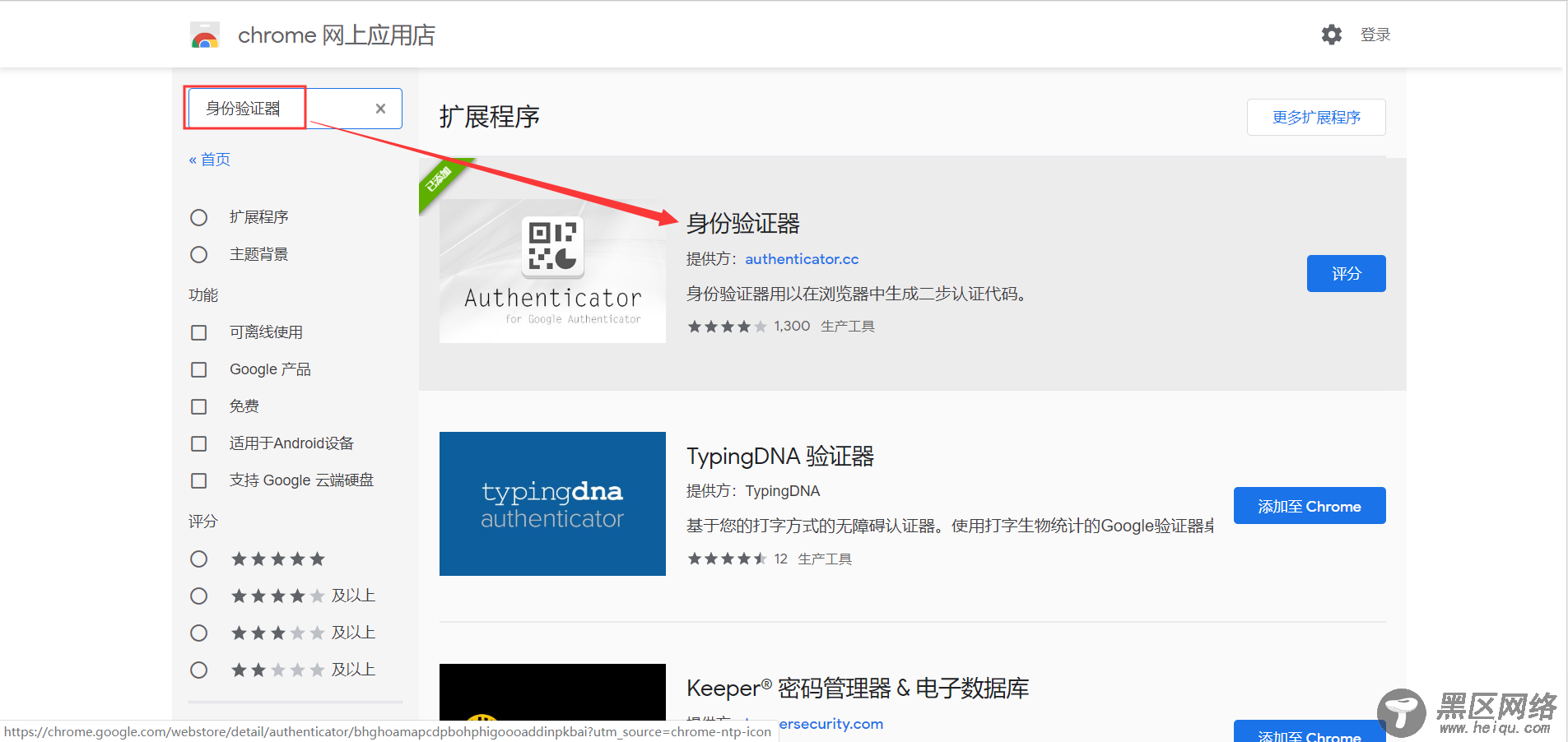The width and height of the screenshot is (1568, 742).
Task: Select the three stars 及以上 filter
Action: point(198,633)
